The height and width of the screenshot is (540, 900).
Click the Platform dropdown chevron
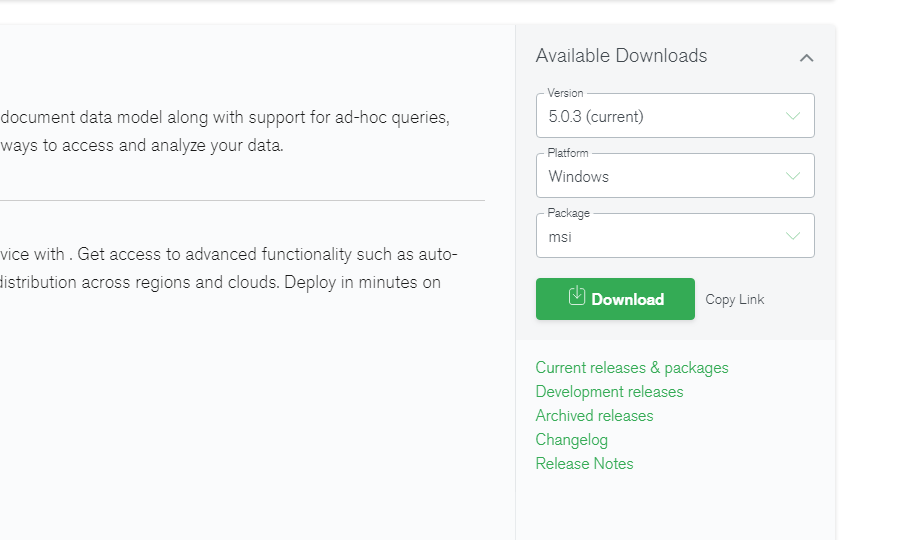pyautogui.click(x=793, y=176)
